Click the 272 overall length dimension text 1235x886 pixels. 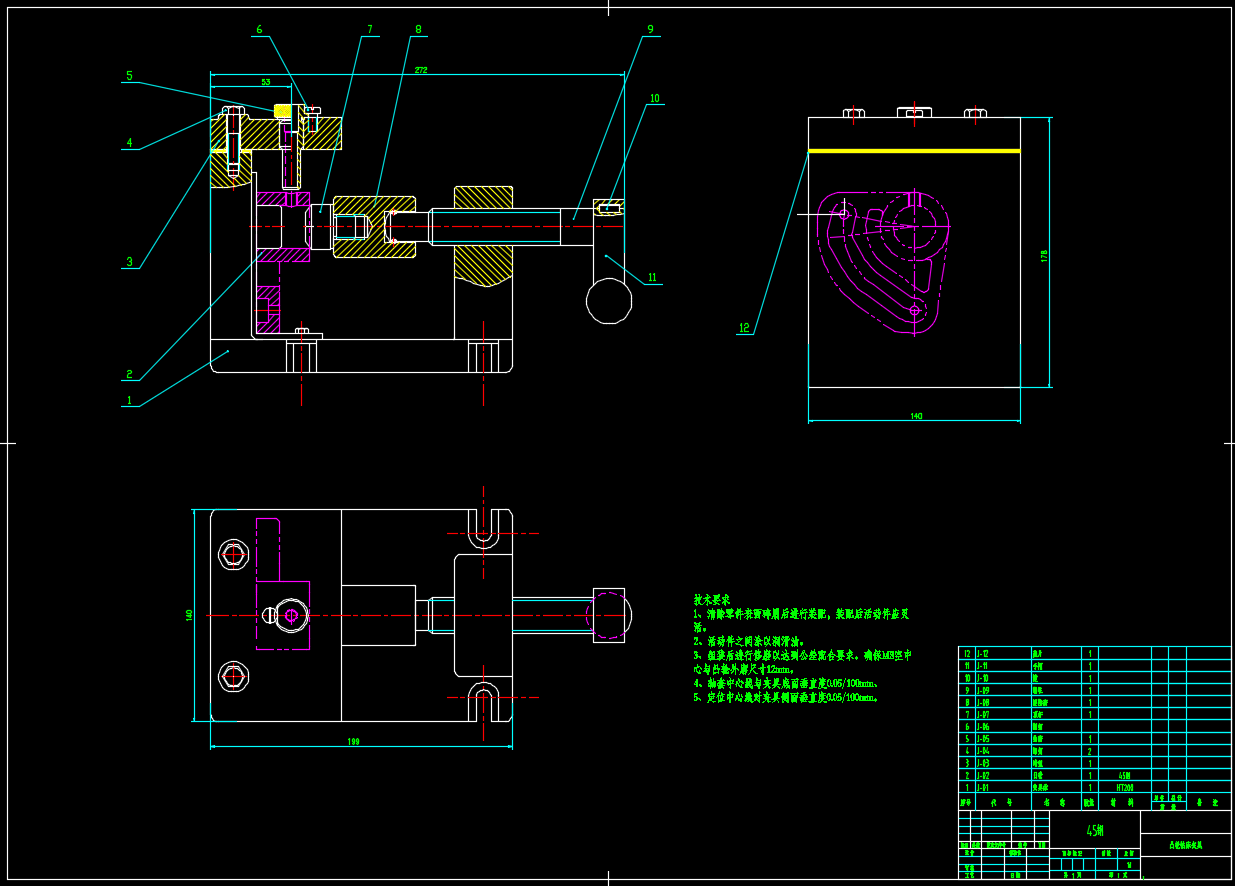point(421,70)
